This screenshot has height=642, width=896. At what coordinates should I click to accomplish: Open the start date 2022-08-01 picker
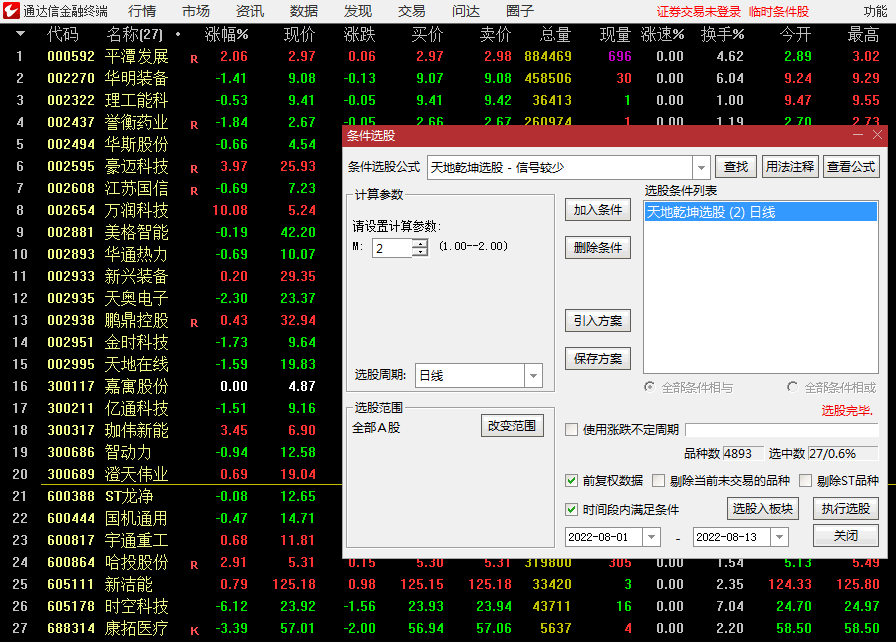point(651,537)
